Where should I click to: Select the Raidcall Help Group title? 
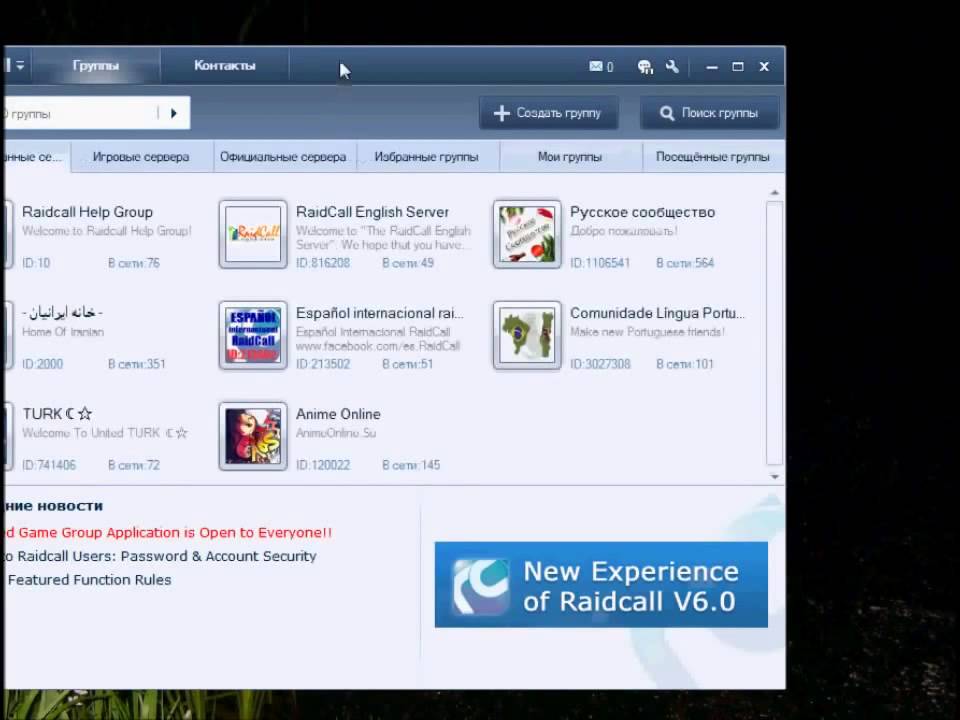click(x=88, y=212)
